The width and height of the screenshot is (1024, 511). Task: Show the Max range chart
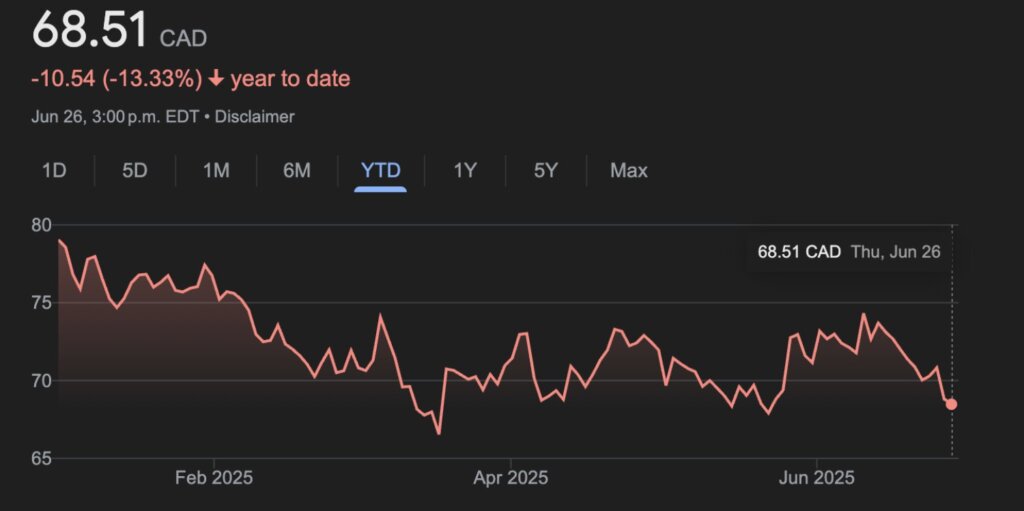tap(629, 171)
